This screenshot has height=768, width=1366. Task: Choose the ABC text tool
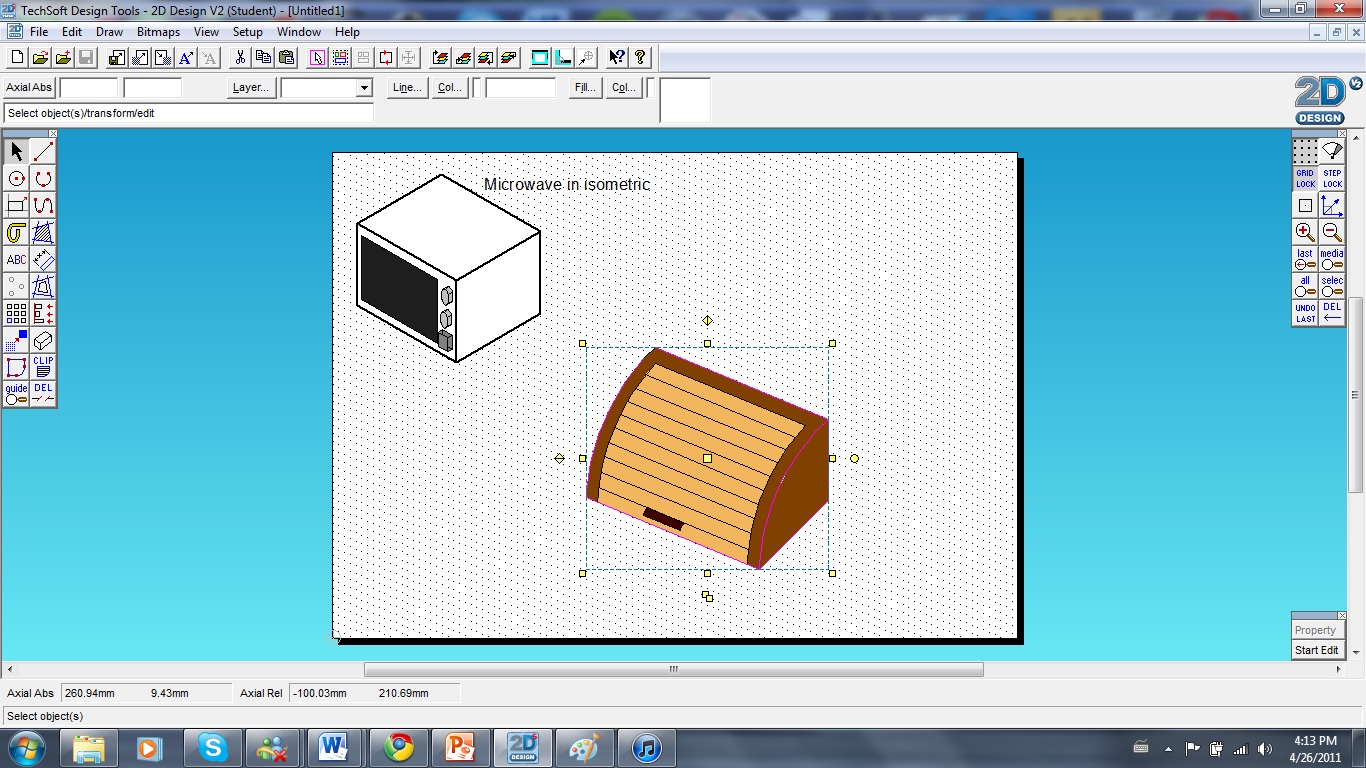[15, 259]
